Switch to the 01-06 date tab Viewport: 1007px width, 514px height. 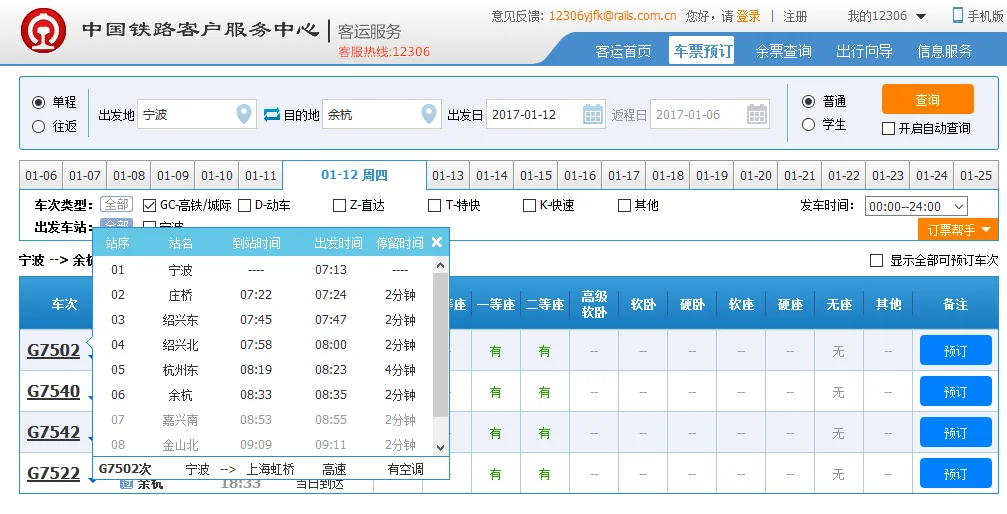41,175
